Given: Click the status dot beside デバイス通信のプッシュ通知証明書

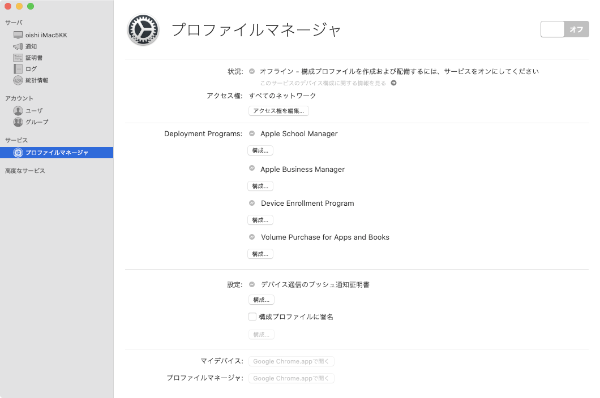Looking at the screenshot, I should pos(252,284).
